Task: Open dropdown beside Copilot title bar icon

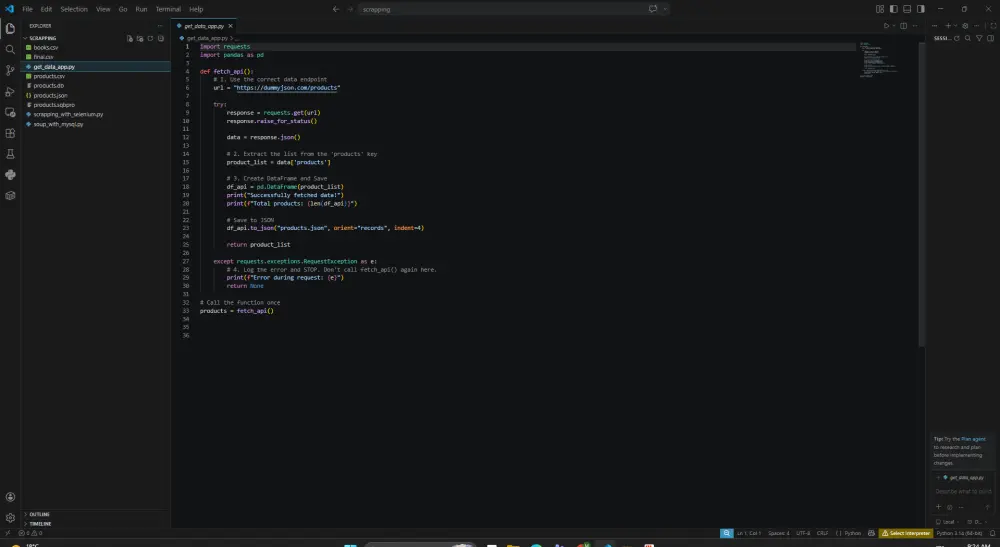Action: point(665,9)
